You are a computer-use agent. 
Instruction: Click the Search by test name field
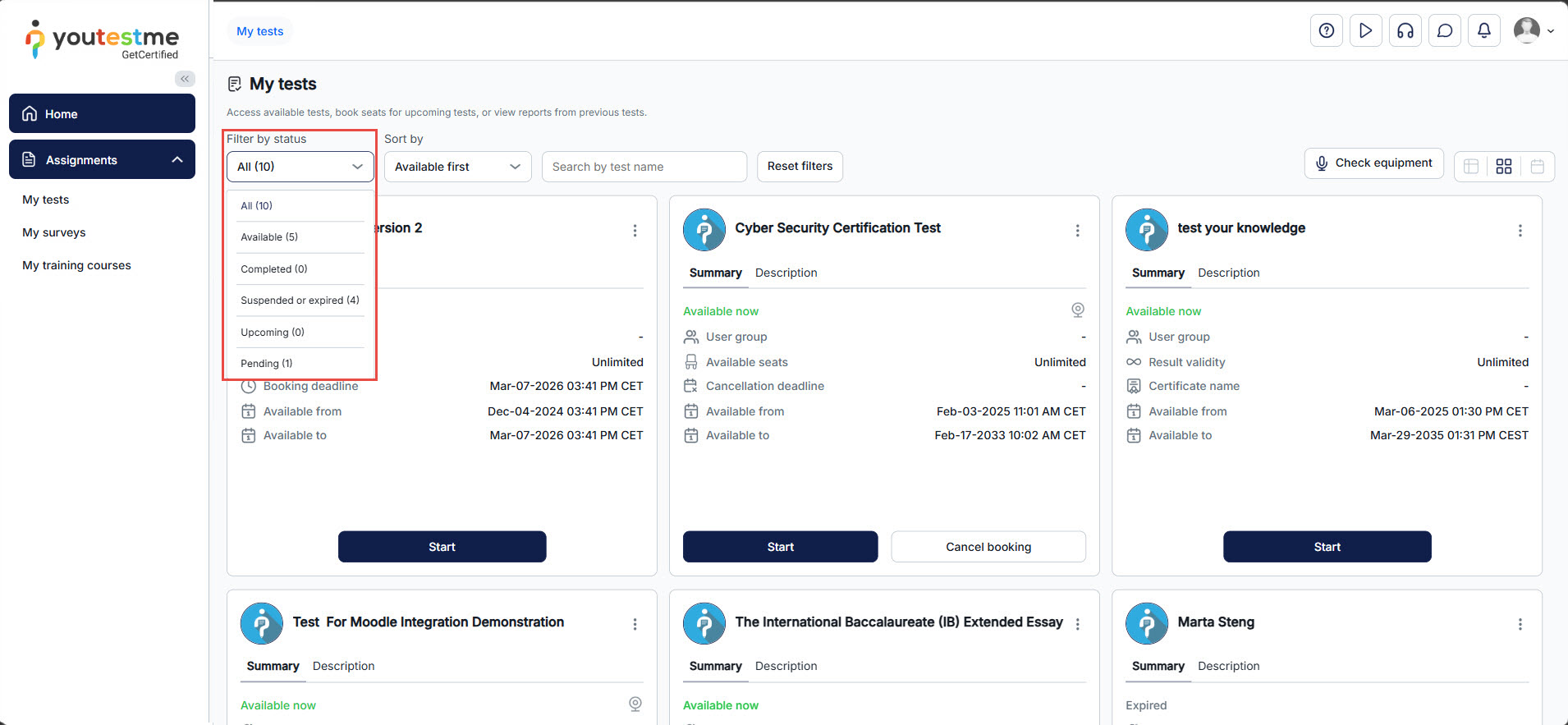(x=644, y=167)
